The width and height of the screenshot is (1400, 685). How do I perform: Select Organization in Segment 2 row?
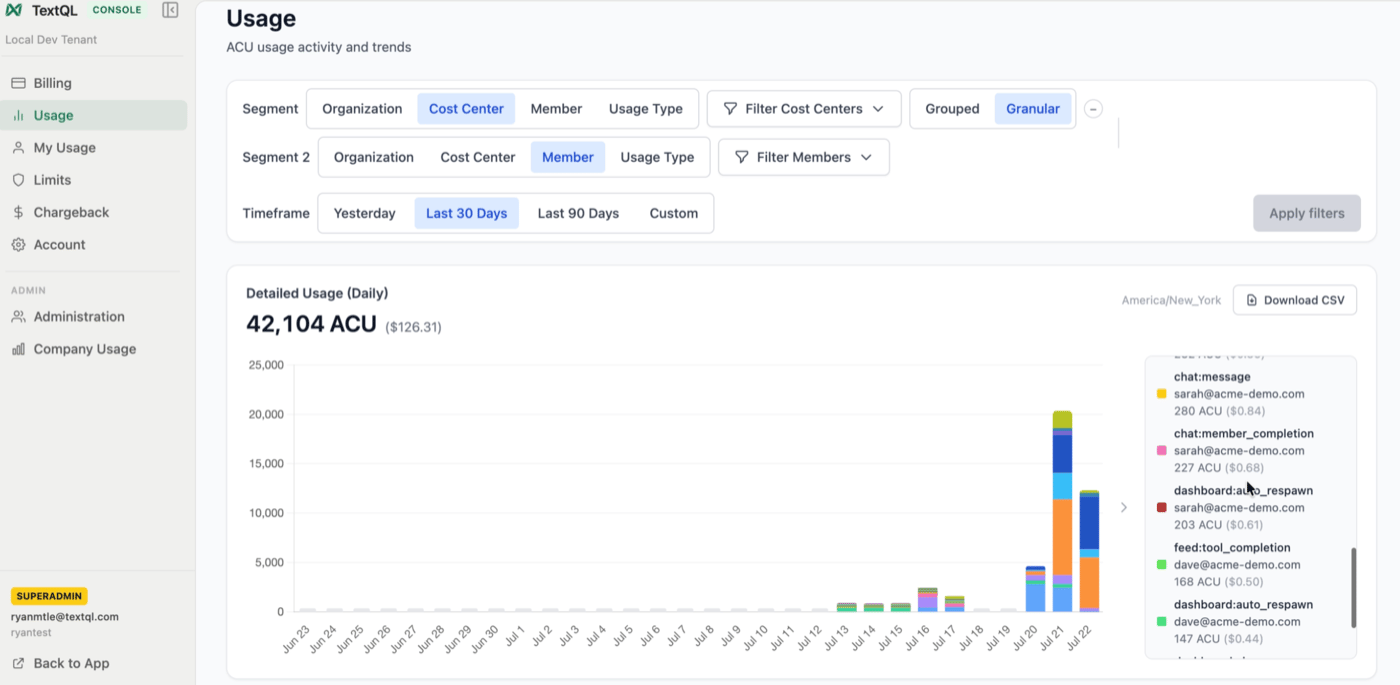pos(374,157)
